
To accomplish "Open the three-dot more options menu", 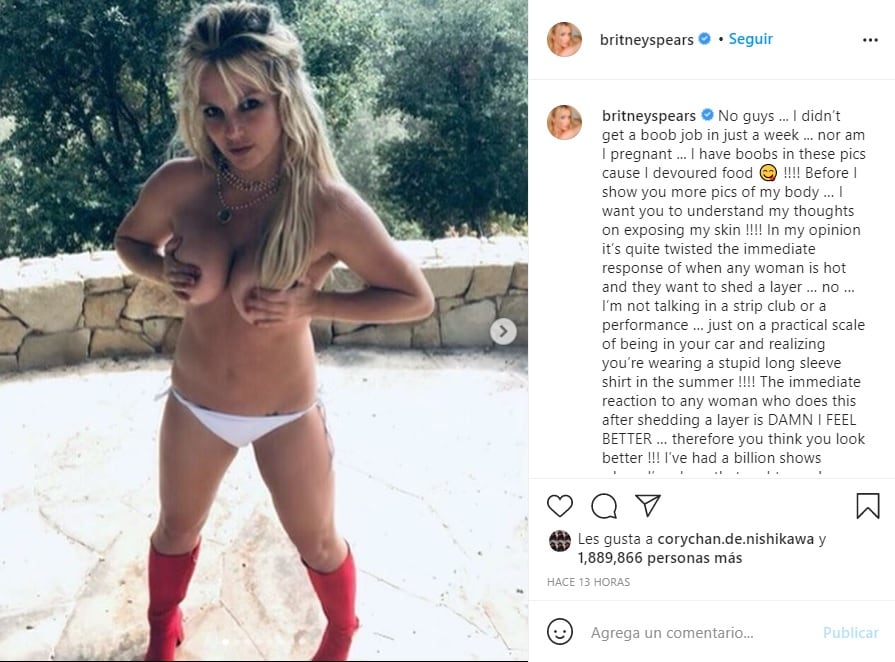I will (870, 40).
